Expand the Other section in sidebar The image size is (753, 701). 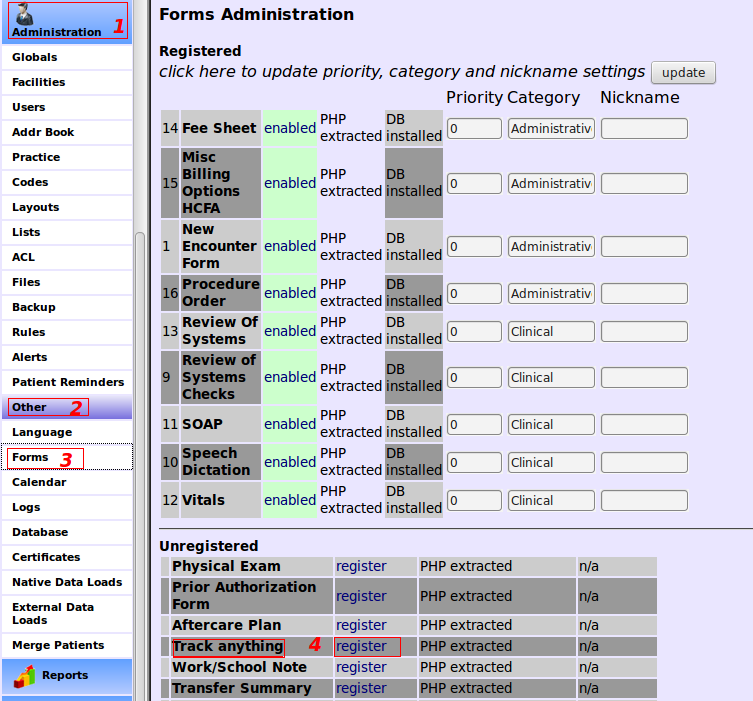coord(30,407)
